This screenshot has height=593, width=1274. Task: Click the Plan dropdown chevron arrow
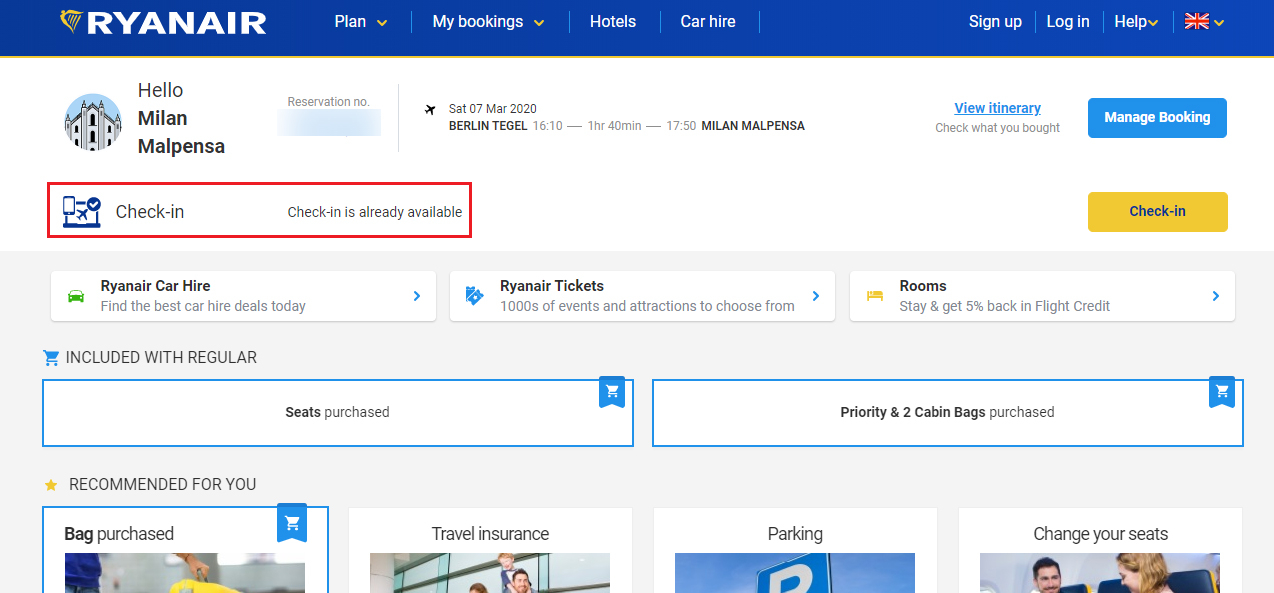point(381,23)
